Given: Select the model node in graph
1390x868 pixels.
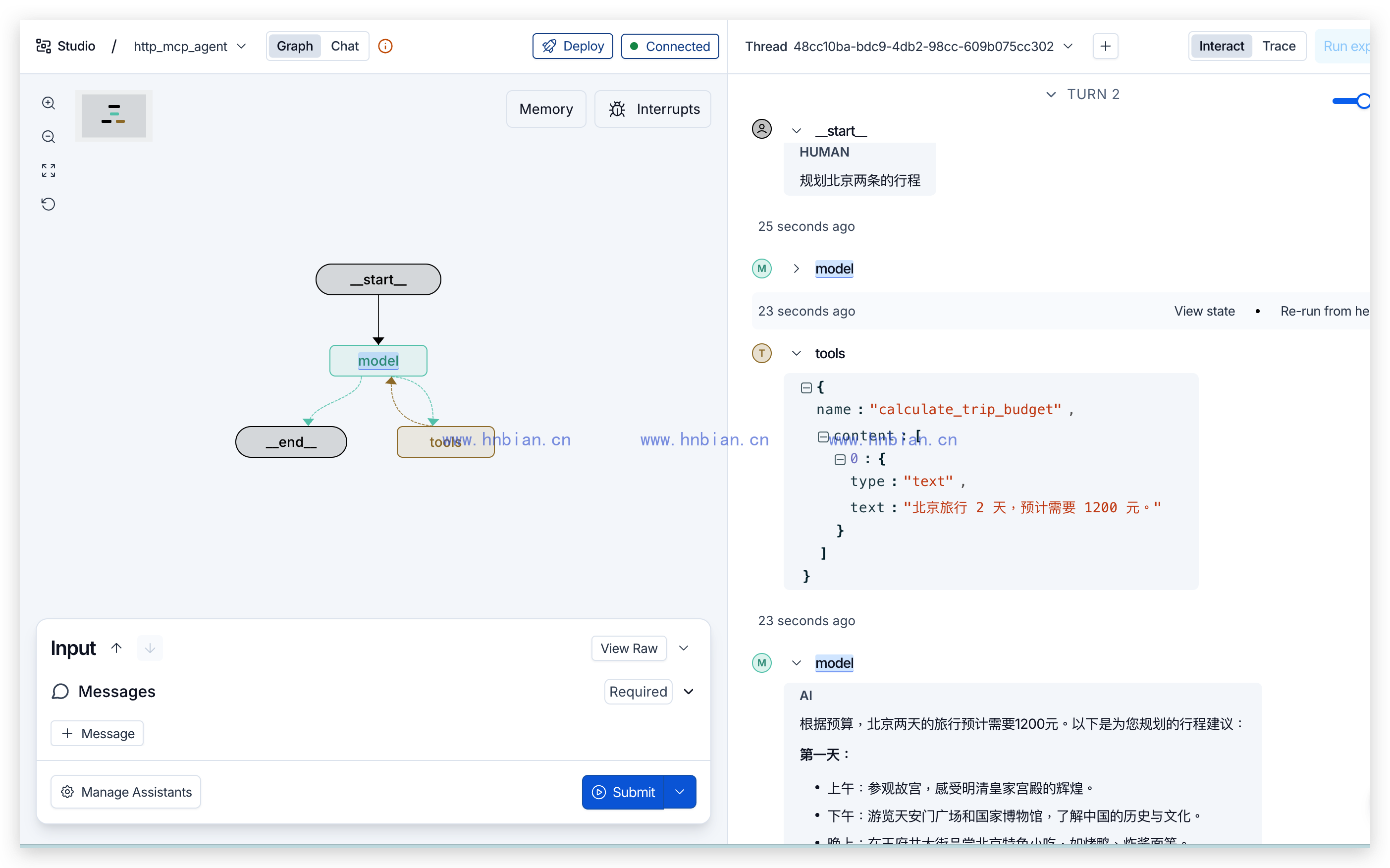Looking at the screenshot, I should tap(378, 361).
